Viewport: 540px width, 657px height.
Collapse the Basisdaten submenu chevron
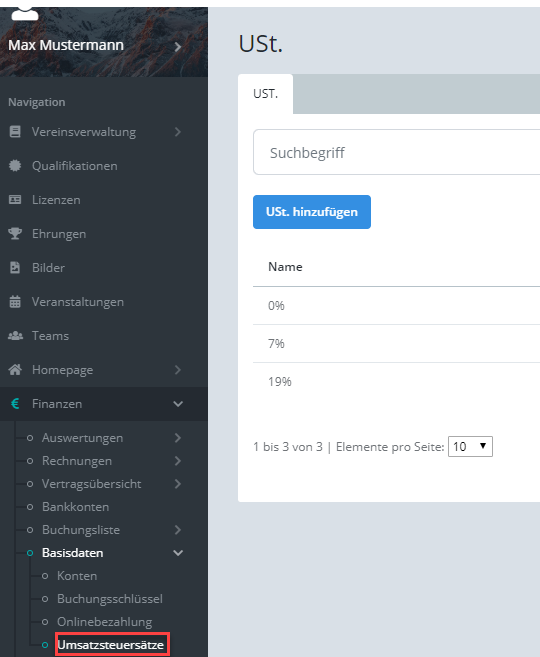coord(178,553)
